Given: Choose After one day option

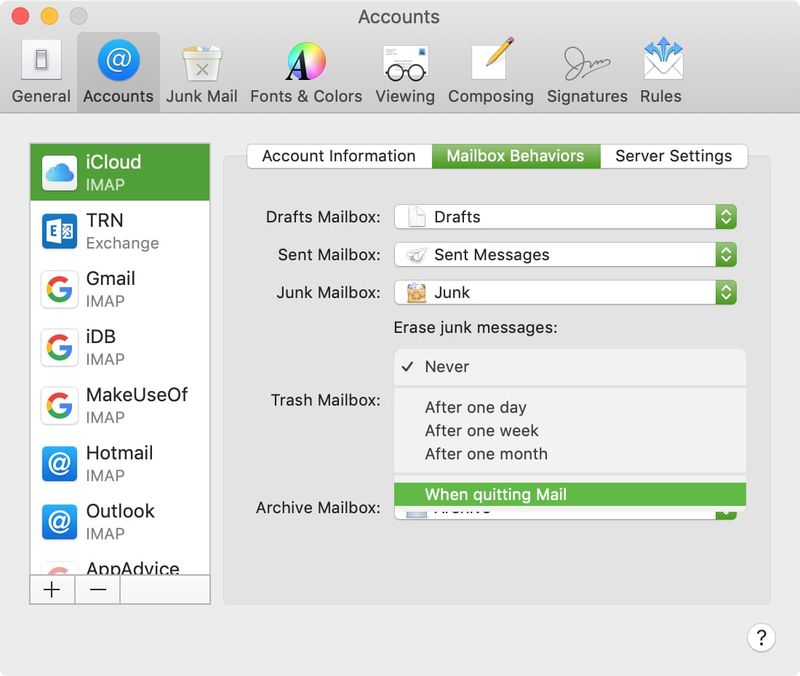Looking at the screenshot, I should 570,408.
